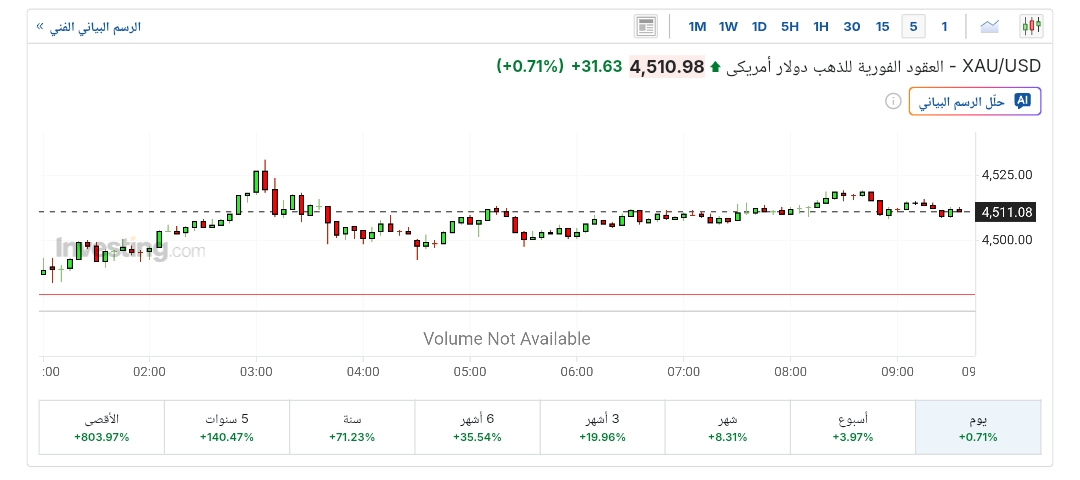This screenshot has width=1080, height=480.
Task: Choose the 5H interval
Action: coord(790,27)
